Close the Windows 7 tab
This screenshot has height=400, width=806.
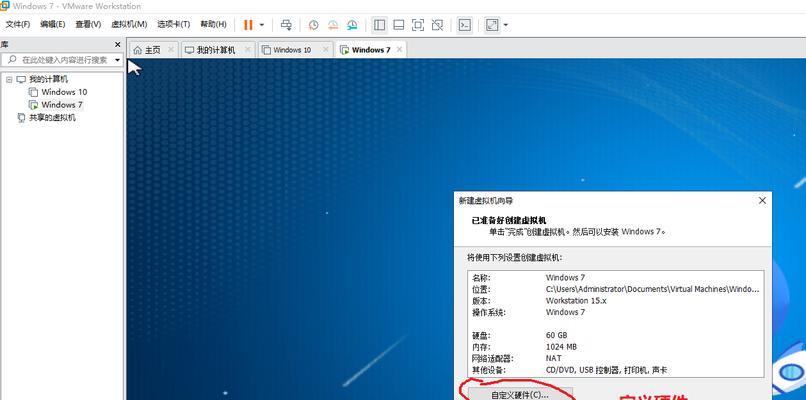tap(399, 49)
